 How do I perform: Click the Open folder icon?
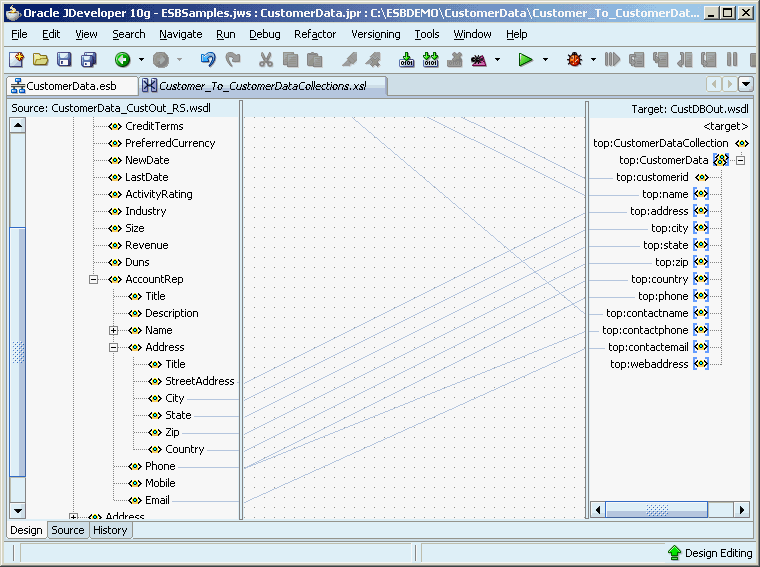tap(40, 60)
